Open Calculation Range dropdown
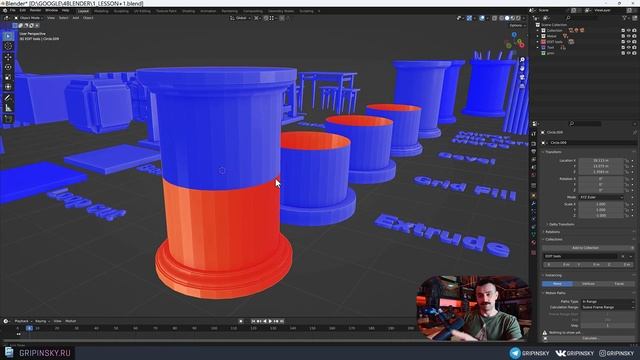 click(x=608, y=307)
